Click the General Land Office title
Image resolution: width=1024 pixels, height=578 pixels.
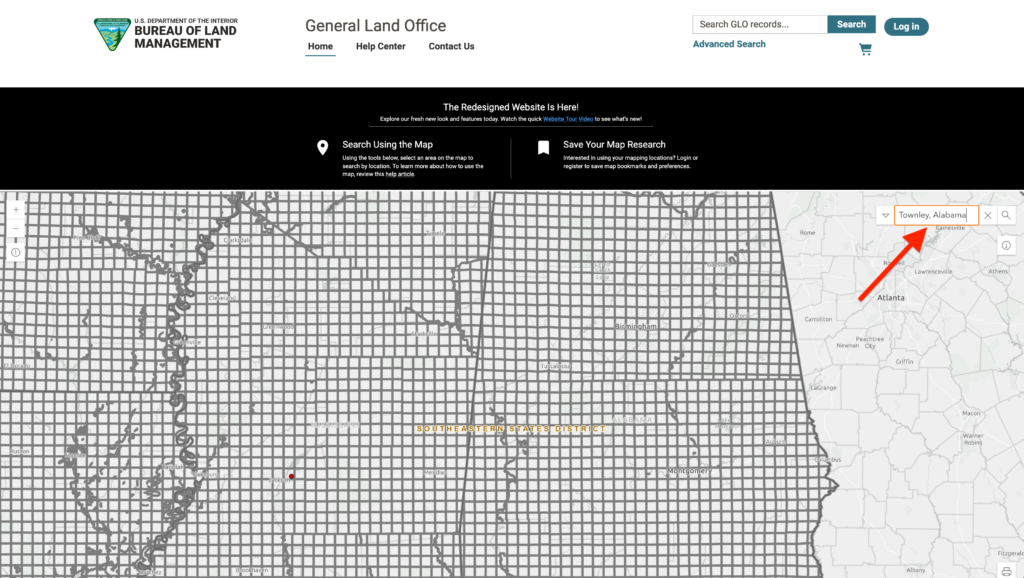pos(376,25)
